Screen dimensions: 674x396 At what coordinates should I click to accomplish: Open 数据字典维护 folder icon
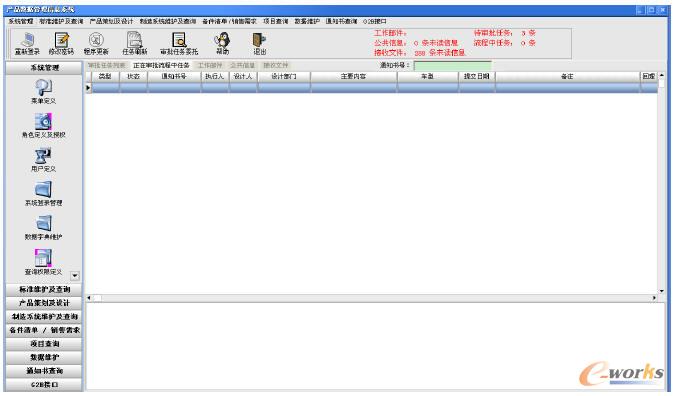(x=43, y=224)
